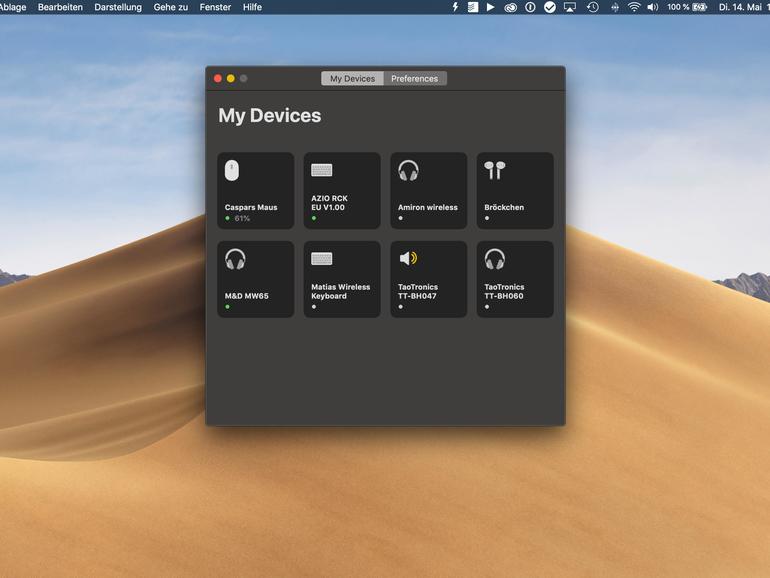Open the AirPlay display menu bar icon
The height and width of the screenshot is (578, 770).
(570, 7)
